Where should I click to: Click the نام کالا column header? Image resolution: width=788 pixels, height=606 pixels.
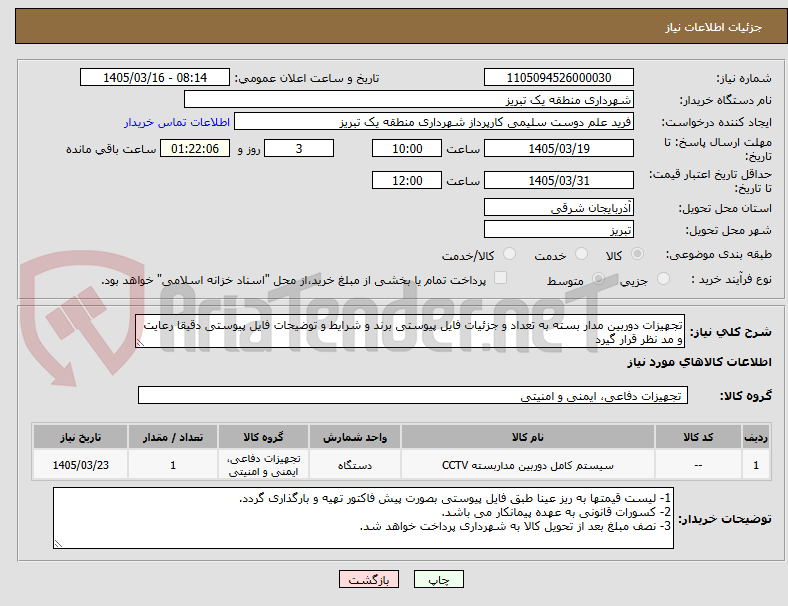coord(528,437)
